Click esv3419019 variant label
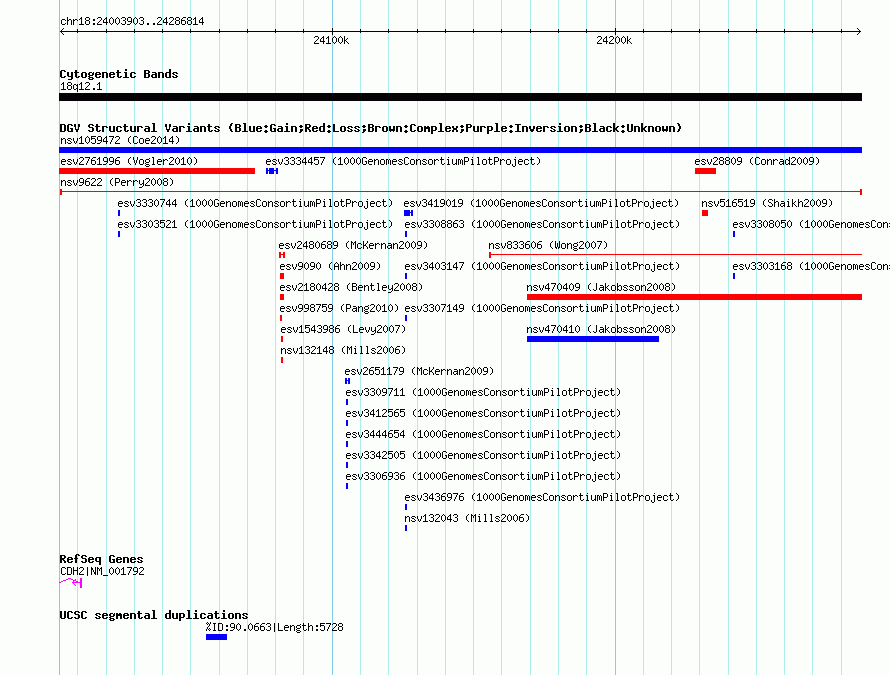The image size is (890, 675). pyautogui.click(x=541, y=203)
